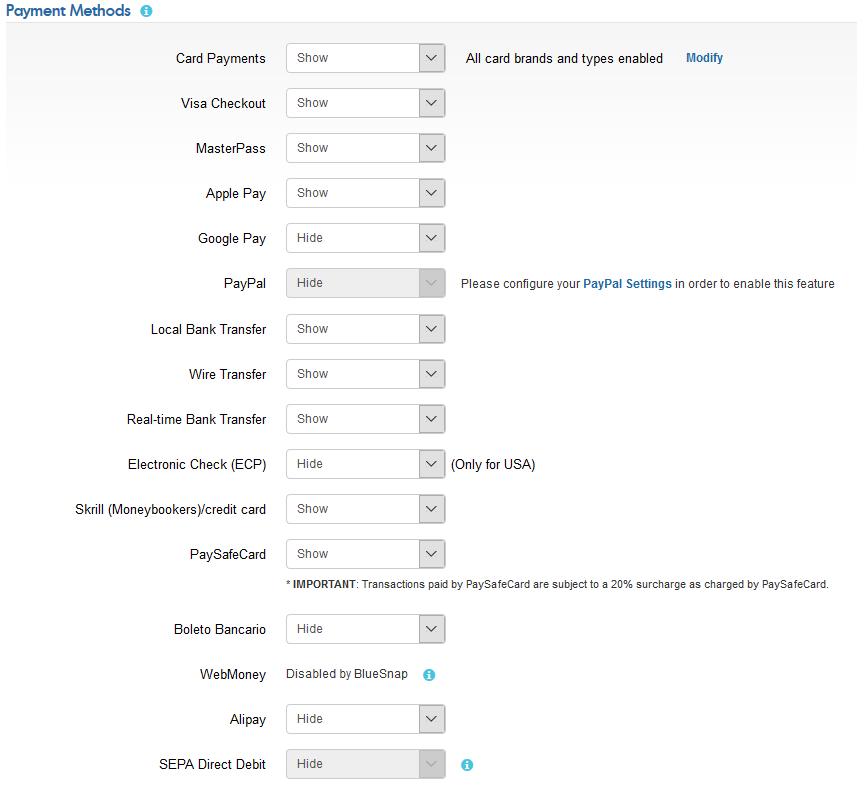The image size is (857, 787).
Task: Open the Alipay dropdown
Action: 366,719
